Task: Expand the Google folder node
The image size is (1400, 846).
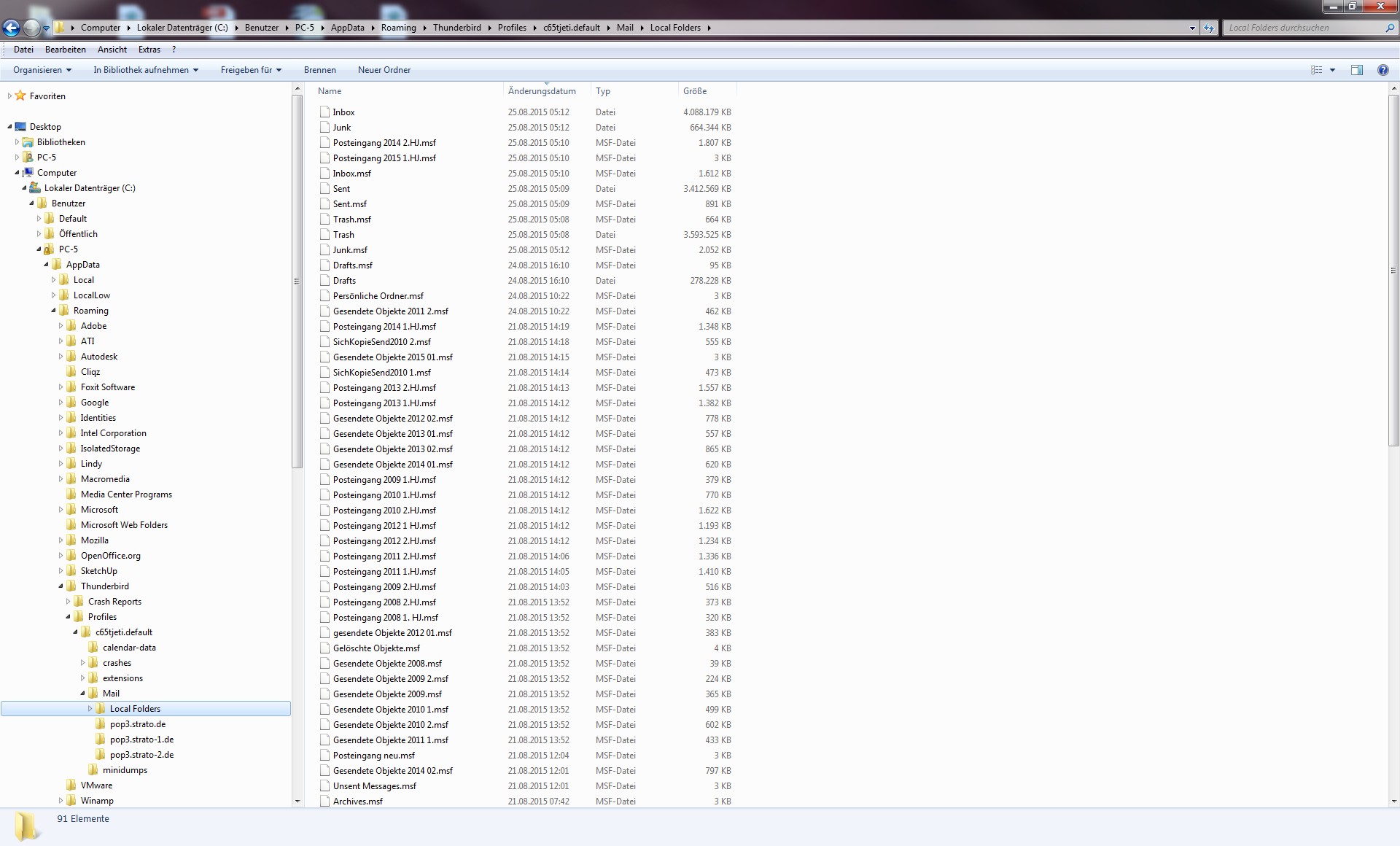Action: [61, 403]
